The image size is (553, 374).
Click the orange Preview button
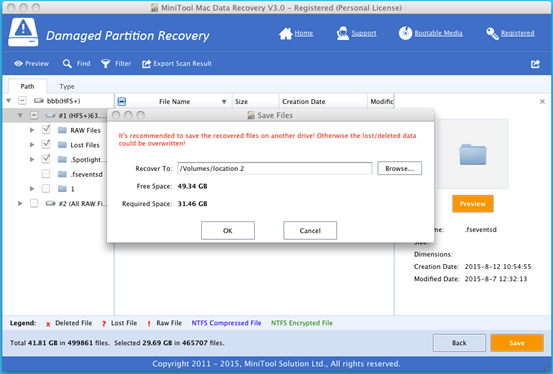pyautogui.click(x=473, y=204)
